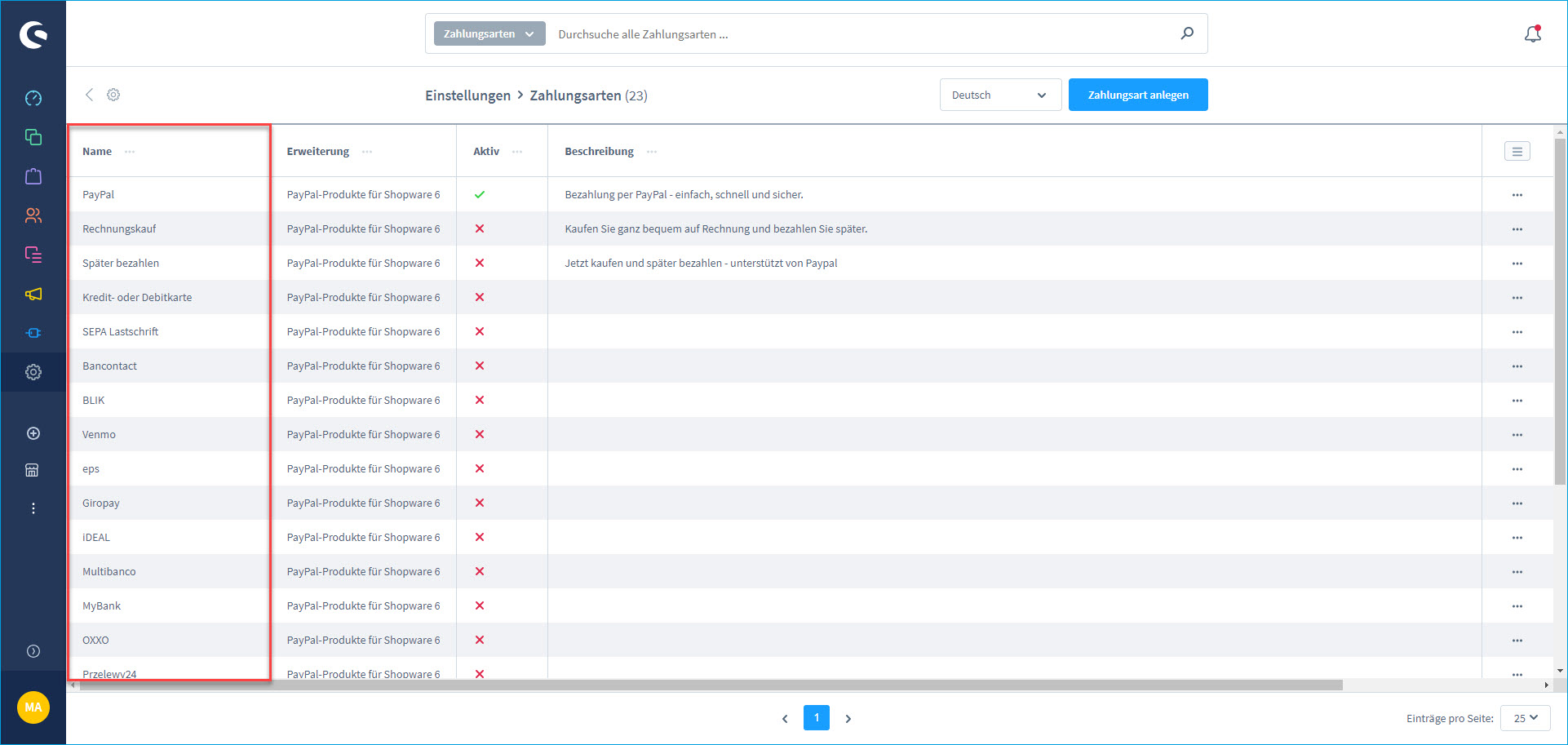Click Erweiterung cell in Venmo row

click(x=363, y=434)
